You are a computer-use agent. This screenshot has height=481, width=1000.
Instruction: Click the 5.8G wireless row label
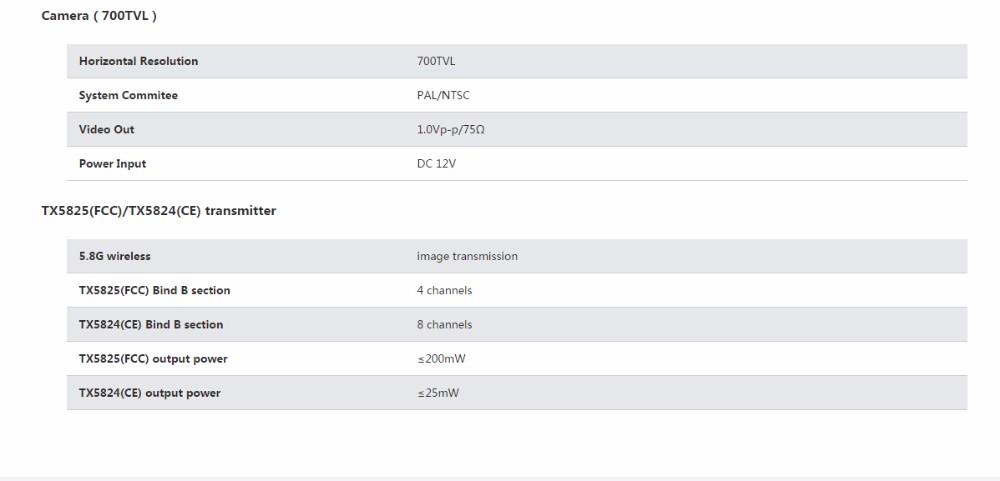[x=115, y=256]
